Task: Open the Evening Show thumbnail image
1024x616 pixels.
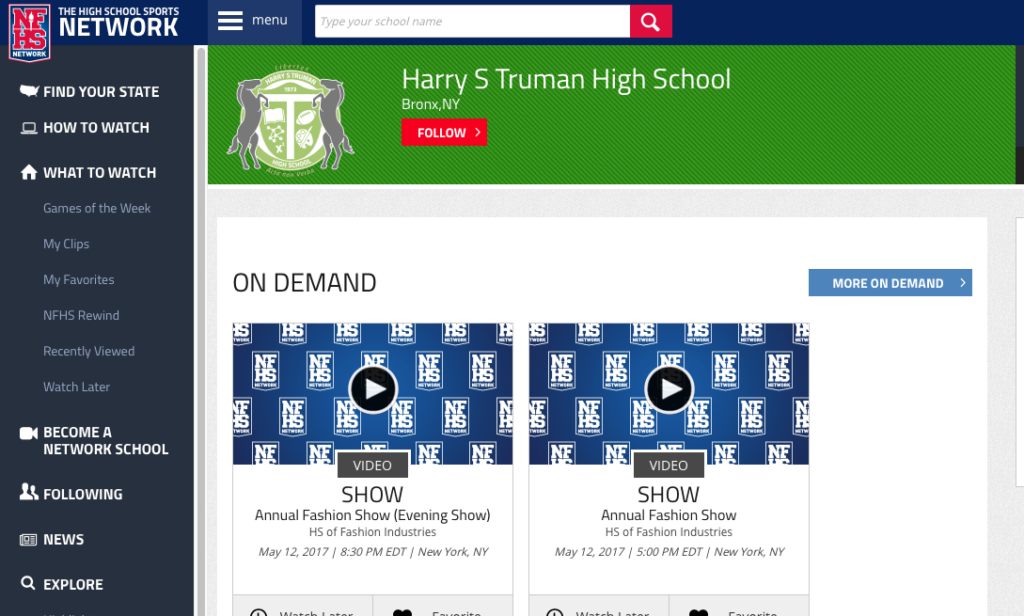Action: (x=373, y=394)
